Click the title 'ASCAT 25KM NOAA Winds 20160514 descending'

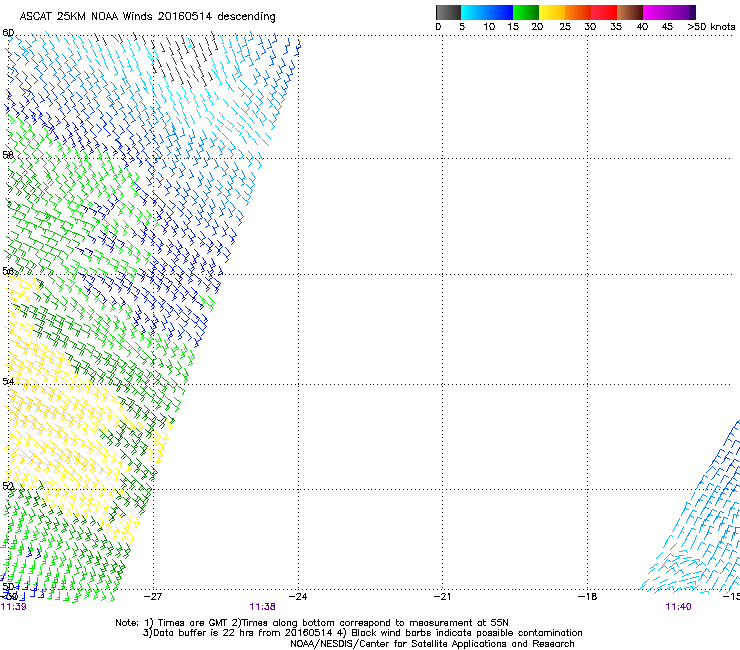[147, 17]
